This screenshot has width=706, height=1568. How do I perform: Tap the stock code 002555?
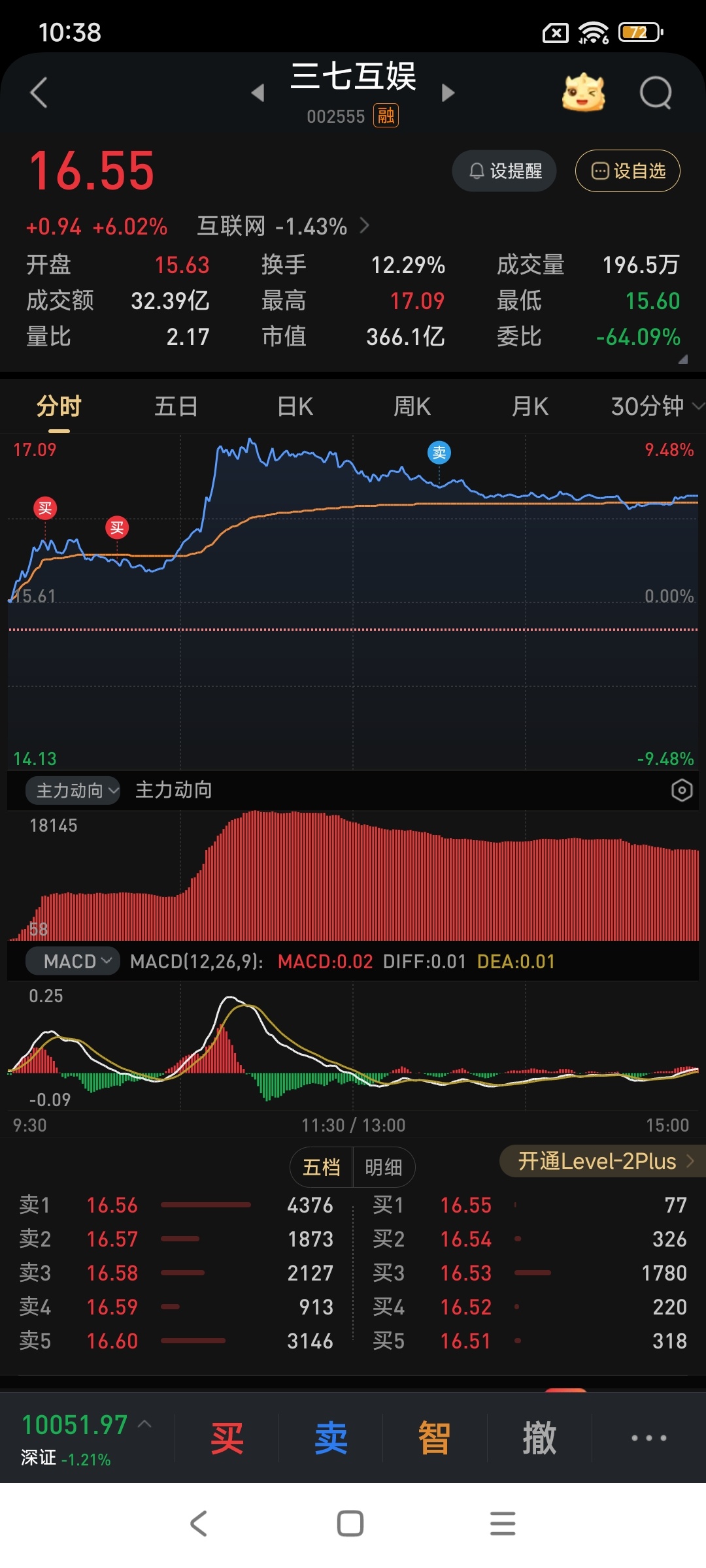tap(336, 116)
